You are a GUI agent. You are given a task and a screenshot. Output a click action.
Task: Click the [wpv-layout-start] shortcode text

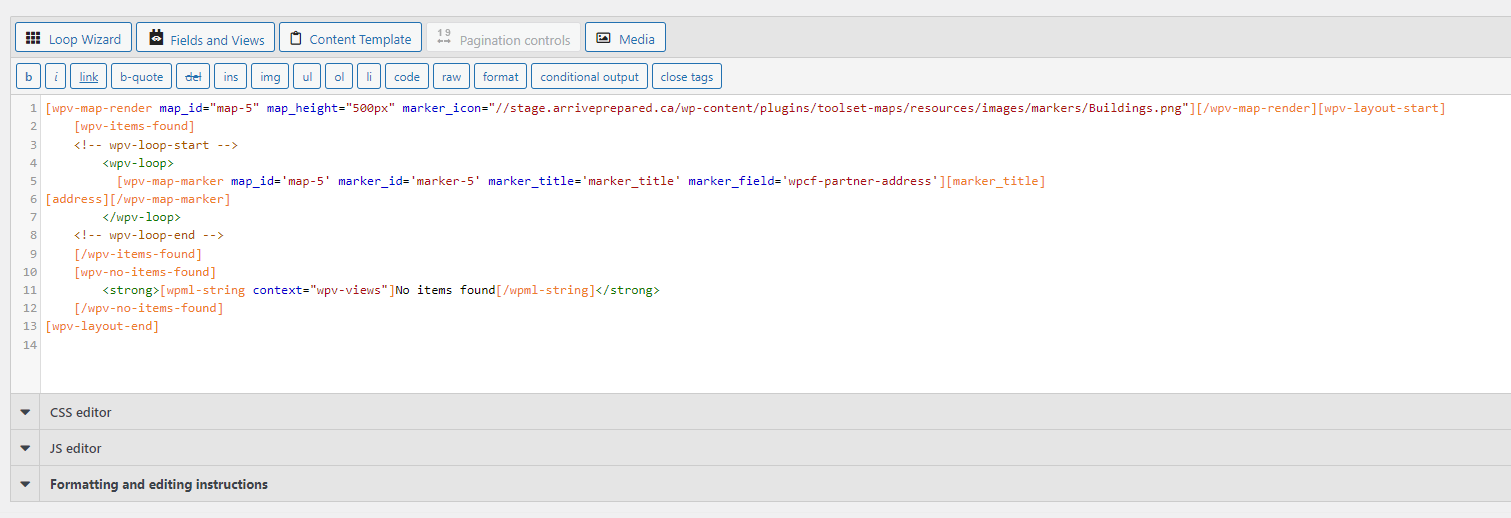coord(1382,108)
